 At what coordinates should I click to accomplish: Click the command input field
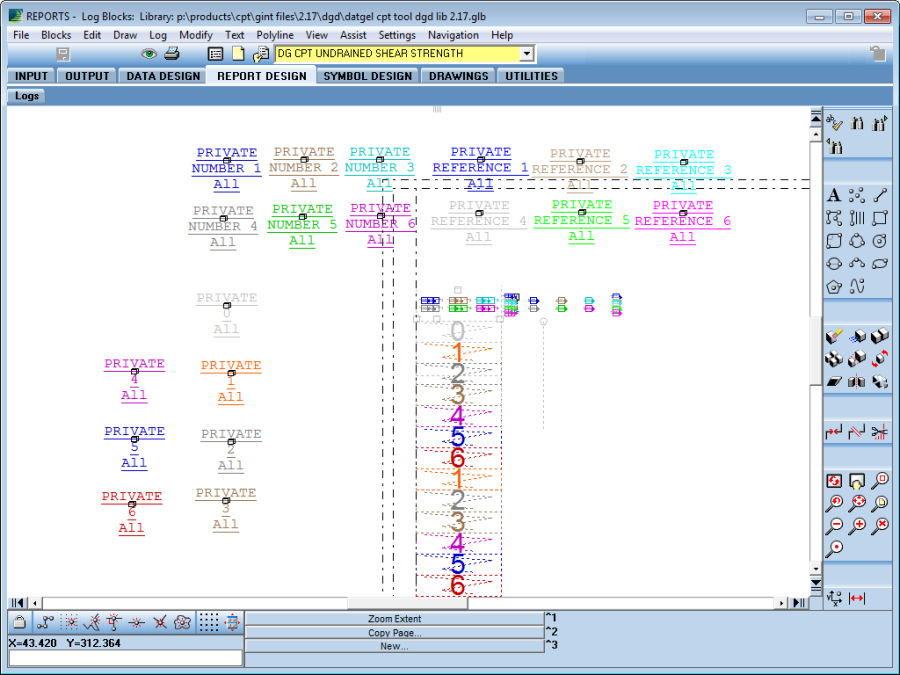pyautogui.click(x=125, y=658)
